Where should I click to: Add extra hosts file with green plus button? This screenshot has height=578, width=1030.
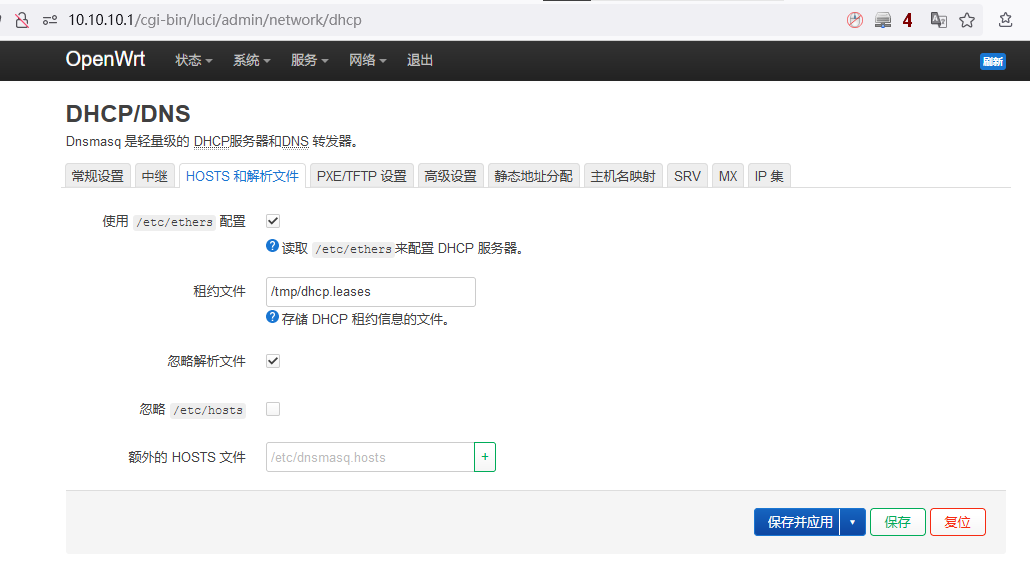(484, 456)
